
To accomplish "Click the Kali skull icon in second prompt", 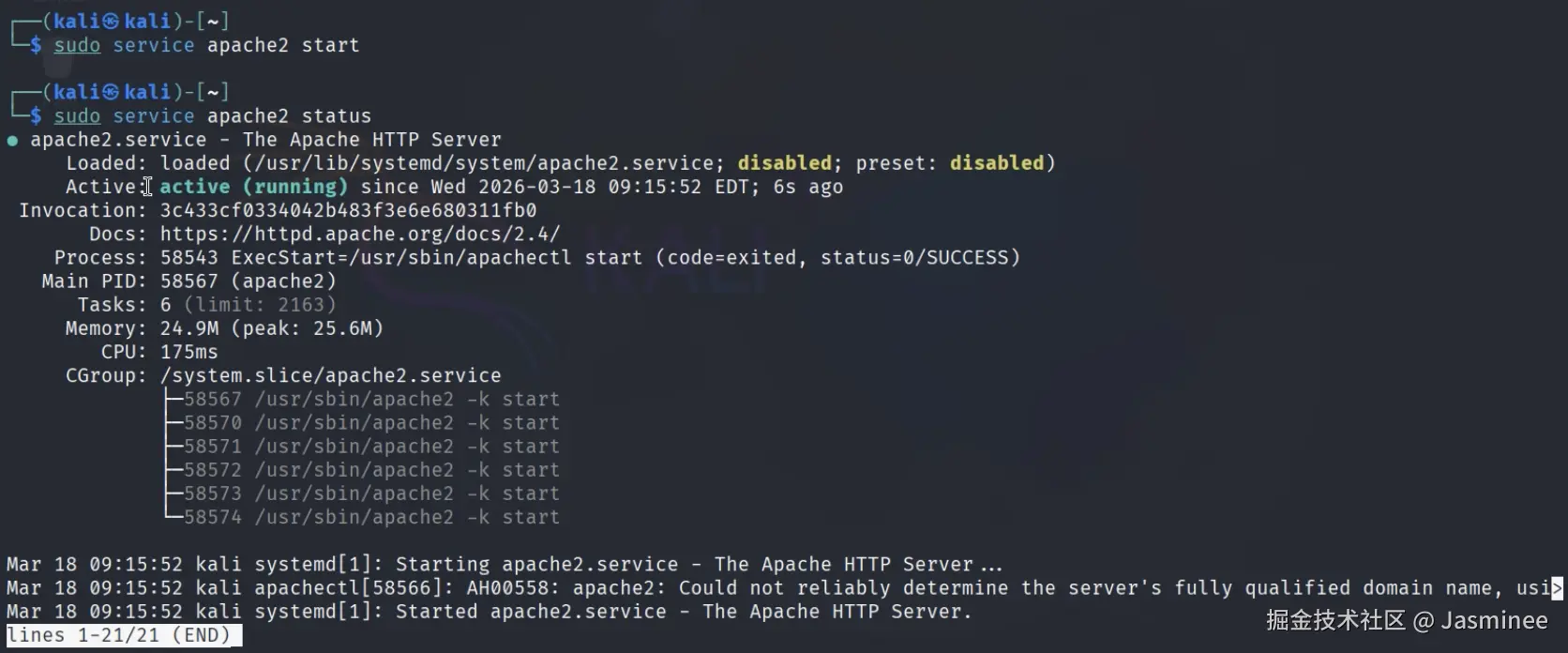I will 112,92.
